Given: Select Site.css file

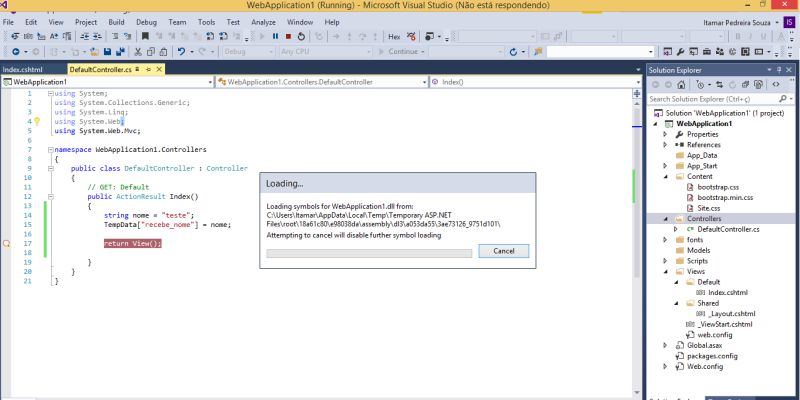Looking at the screenshot, I should 709,208.
